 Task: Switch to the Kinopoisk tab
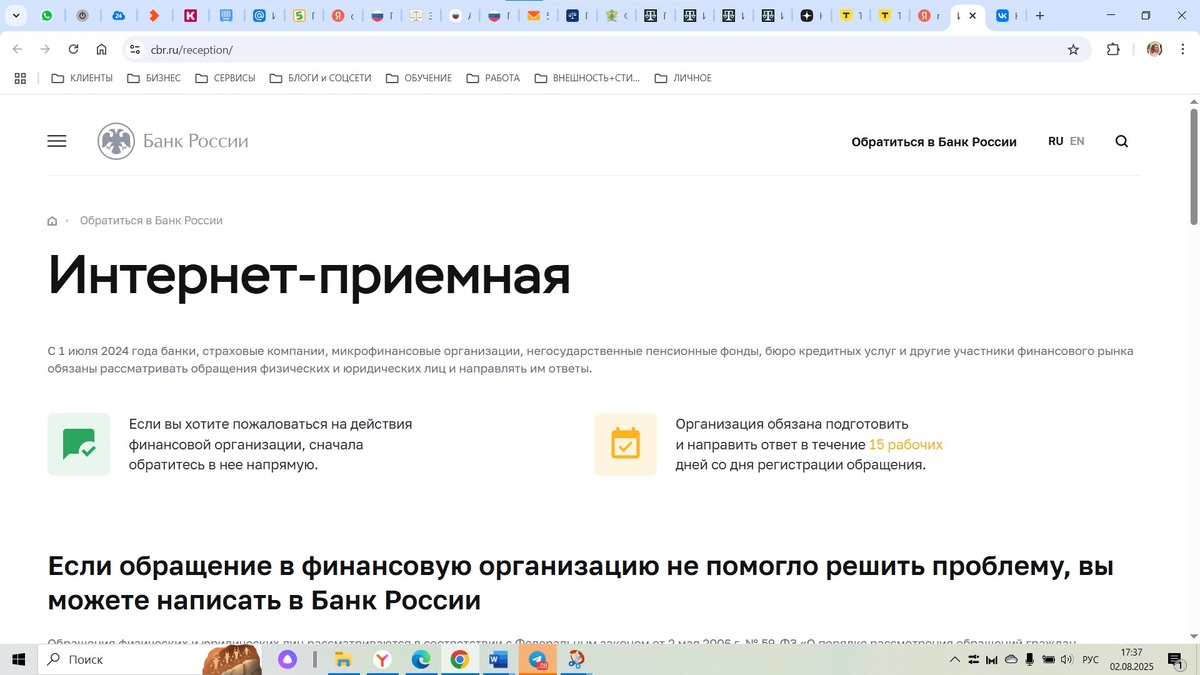pyautogui.click(x=192, y=15)
